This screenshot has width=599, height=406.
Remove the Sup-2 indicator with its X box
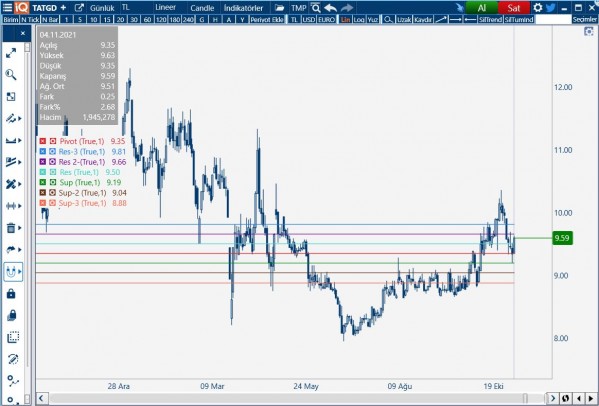[43, 192]
